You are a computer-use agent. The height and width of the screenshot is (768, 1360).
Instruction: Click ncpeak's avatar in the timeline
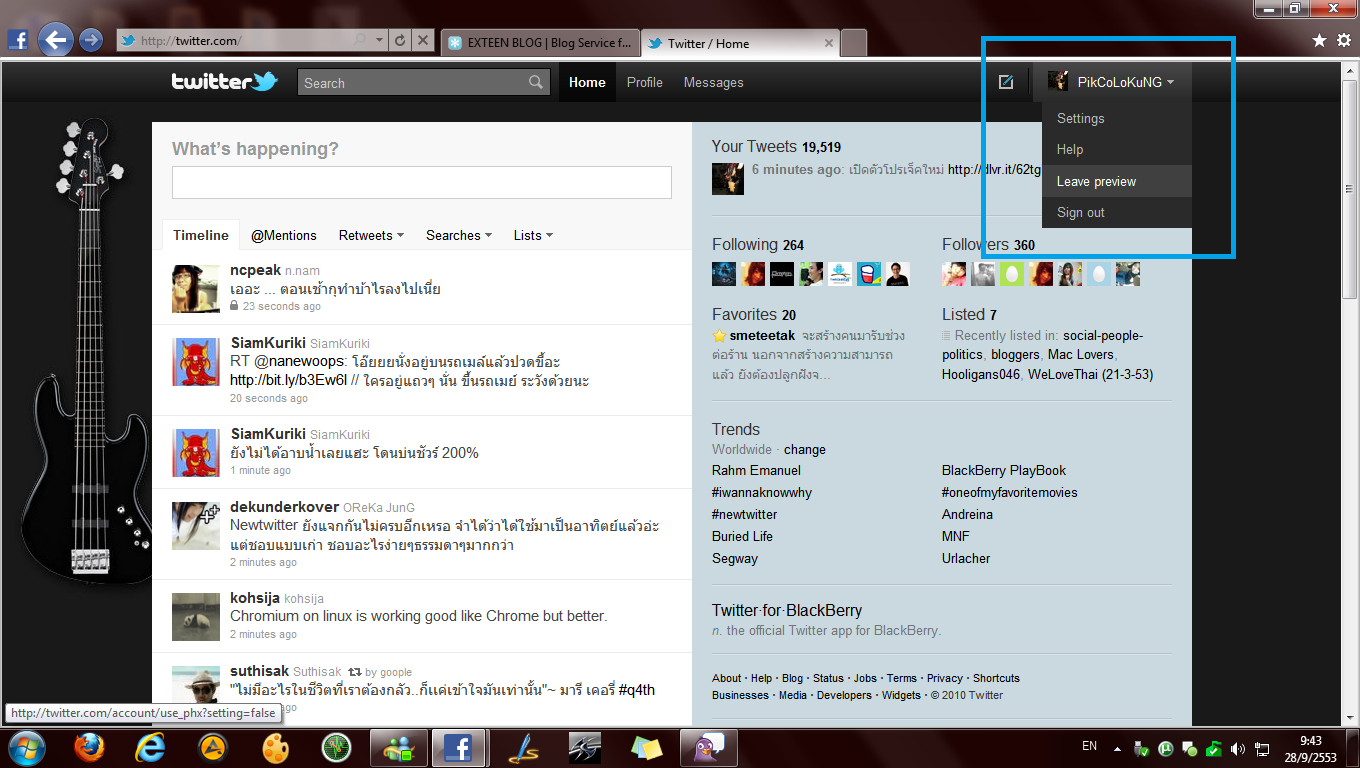[196, 289]
